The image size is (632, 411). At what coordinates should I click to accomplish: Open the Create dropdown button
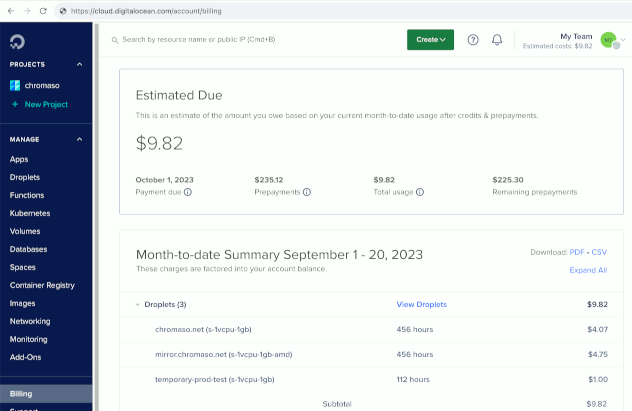[x=430, y=39]
